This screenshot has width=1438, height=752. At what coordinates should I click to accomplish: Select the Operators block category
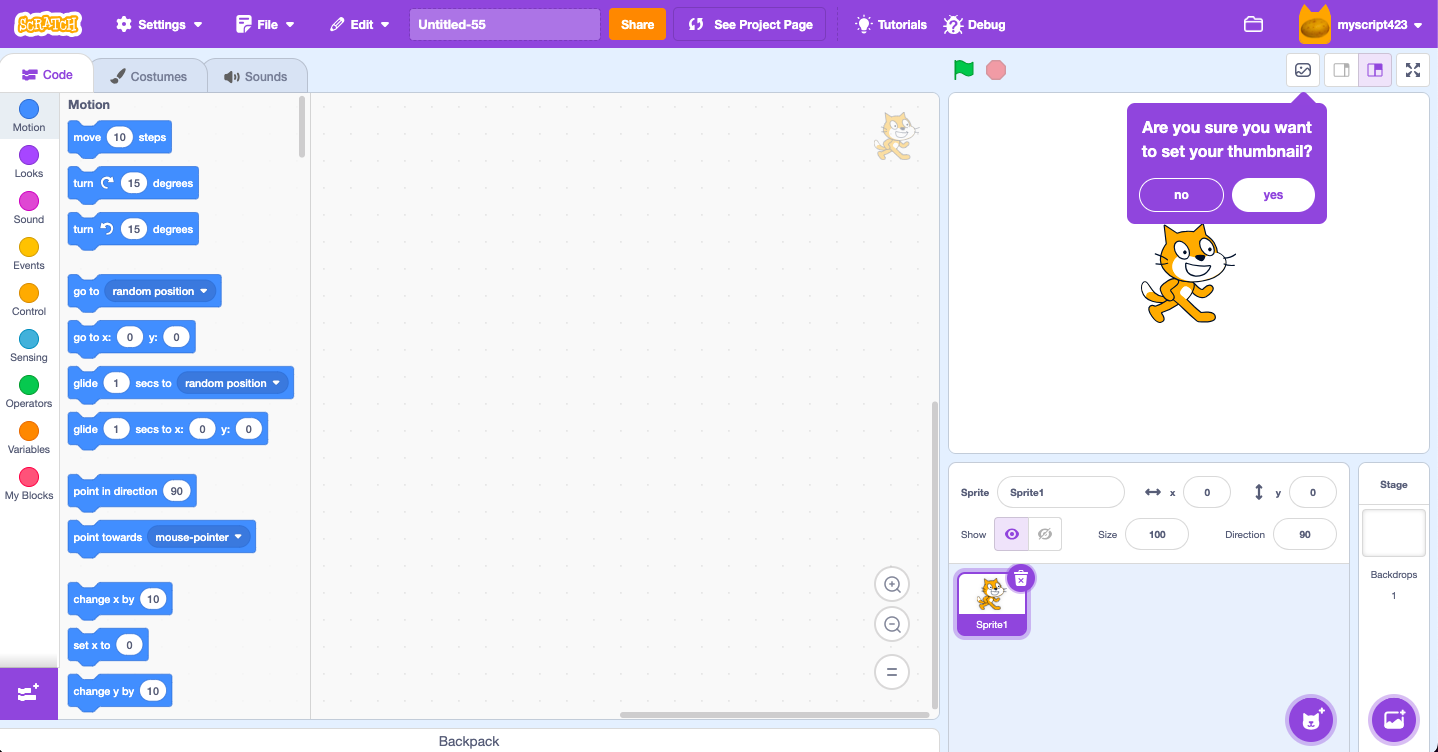[29, 392]
